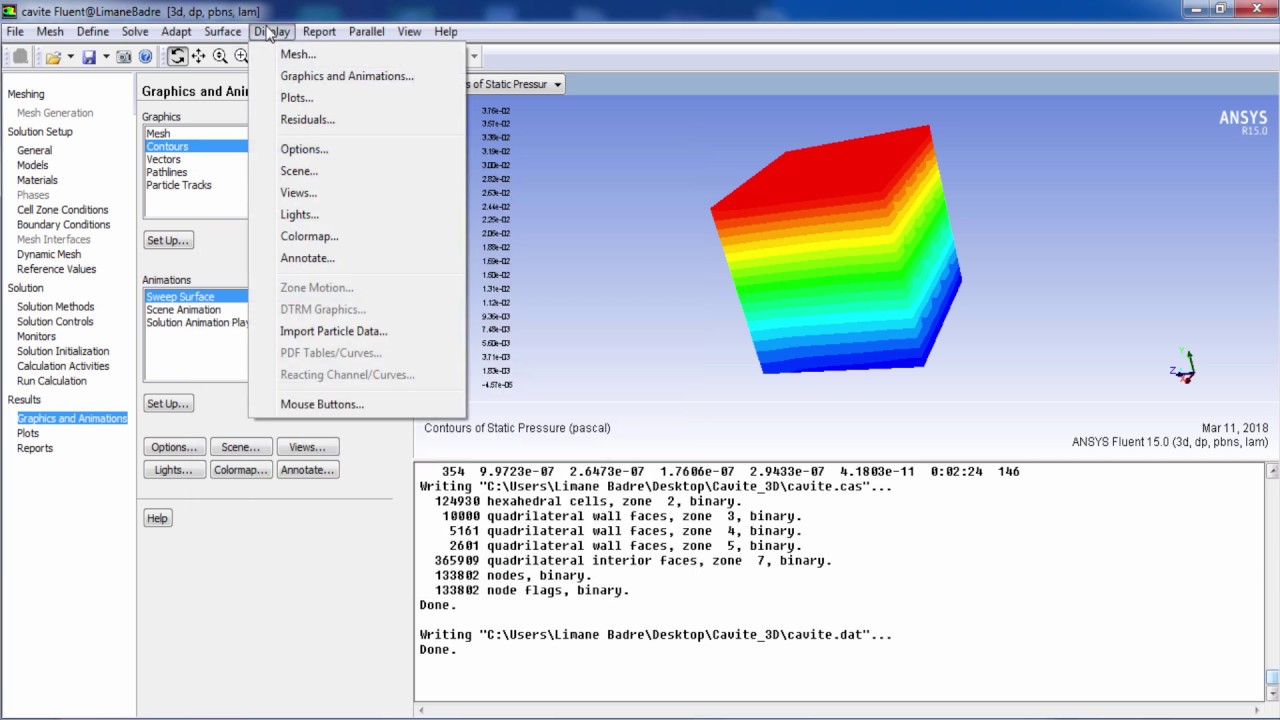Click the blue floppy disk save icon
Screen dimensions: 1280x720
89,57
